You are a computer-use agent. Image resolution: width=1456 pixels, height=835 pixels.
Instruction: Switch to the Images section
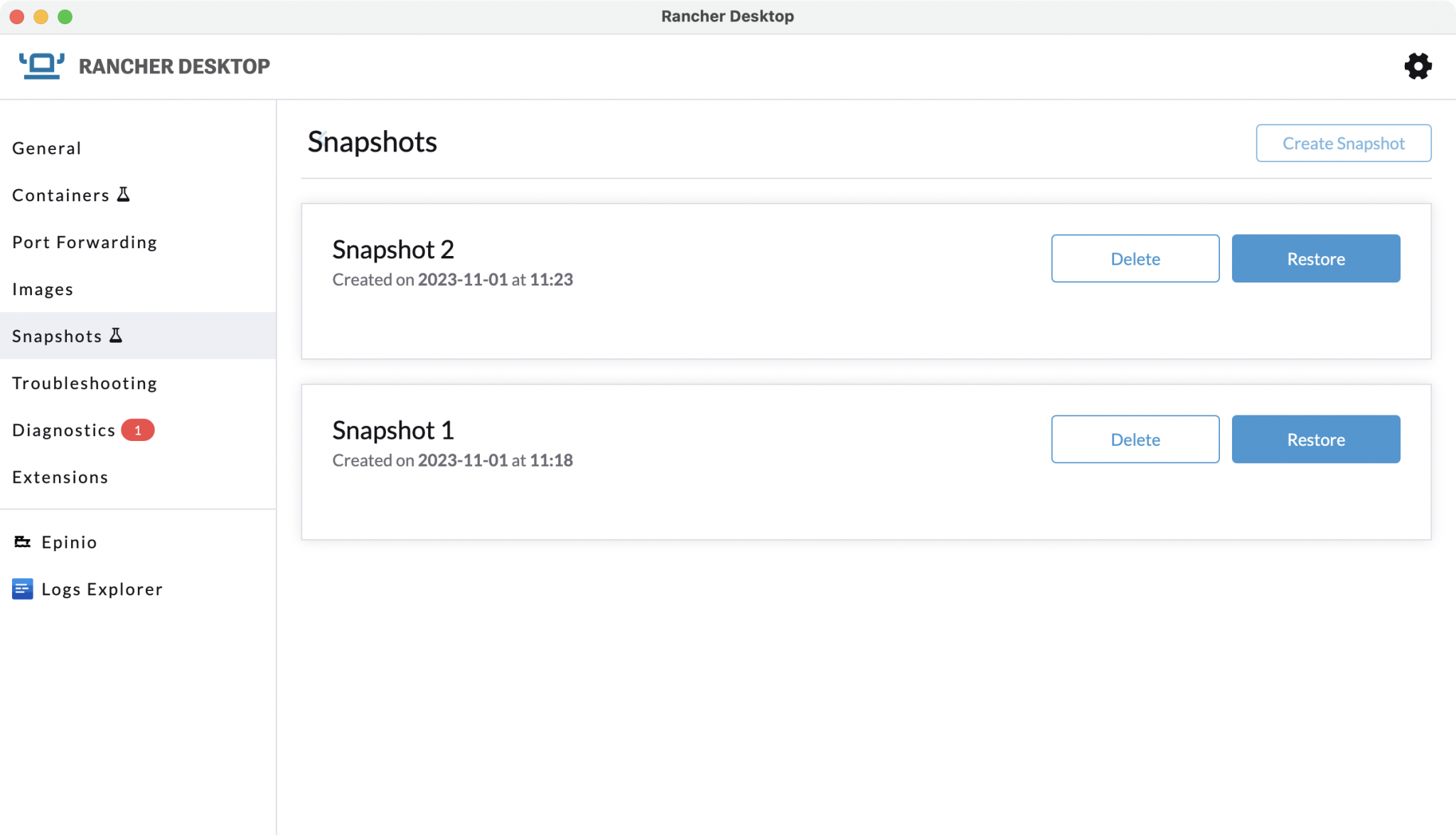[43, 289]
